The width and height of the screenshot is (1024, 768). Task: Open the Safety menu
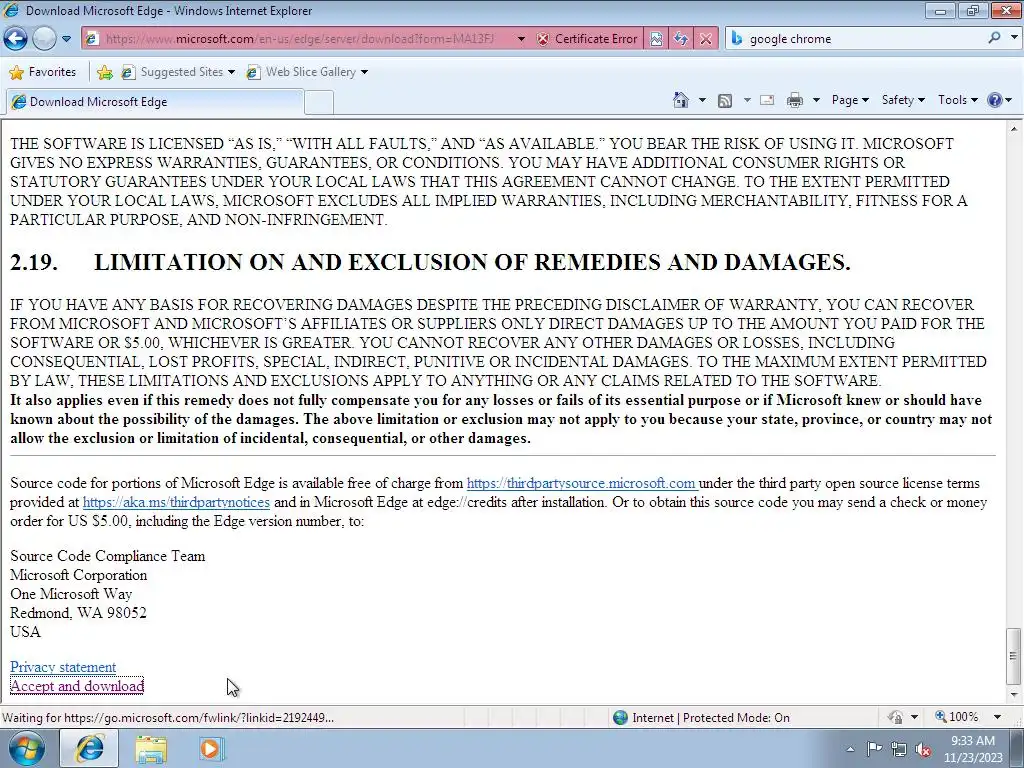click(x=903, y=100)
